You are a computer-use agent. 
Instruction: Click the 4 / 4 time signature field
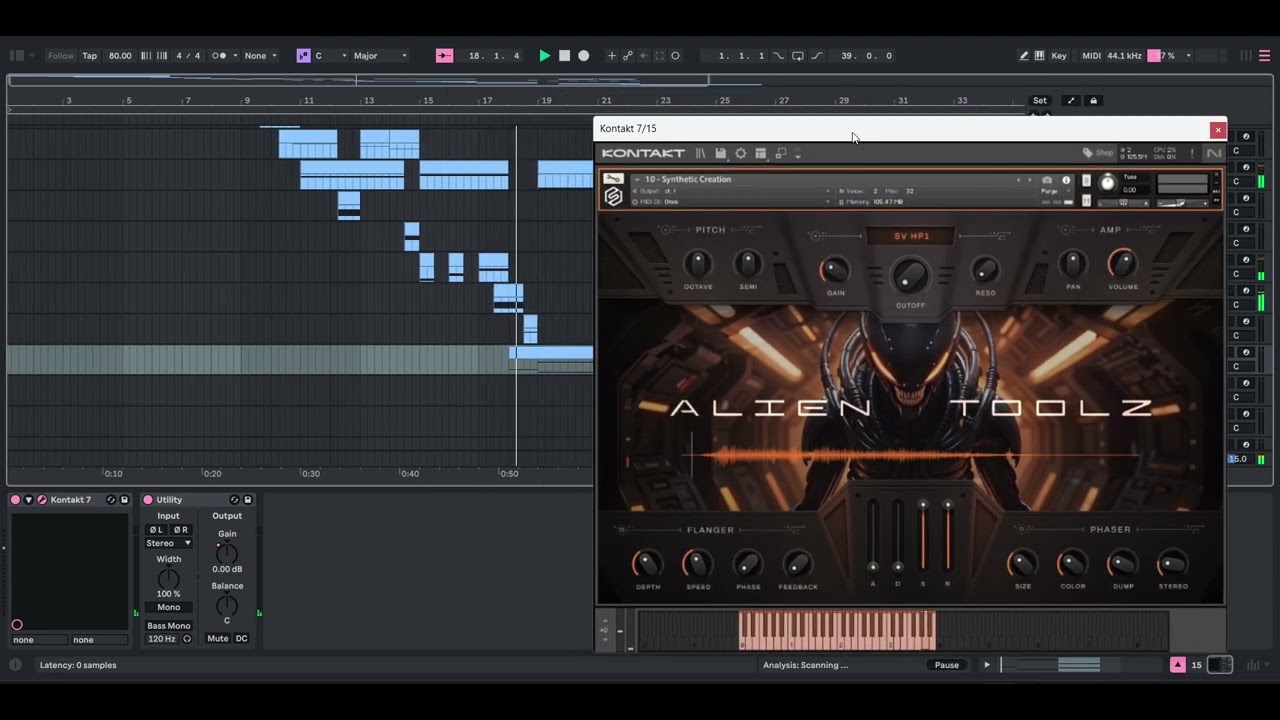pyautogui.click(x=188, y=56)
